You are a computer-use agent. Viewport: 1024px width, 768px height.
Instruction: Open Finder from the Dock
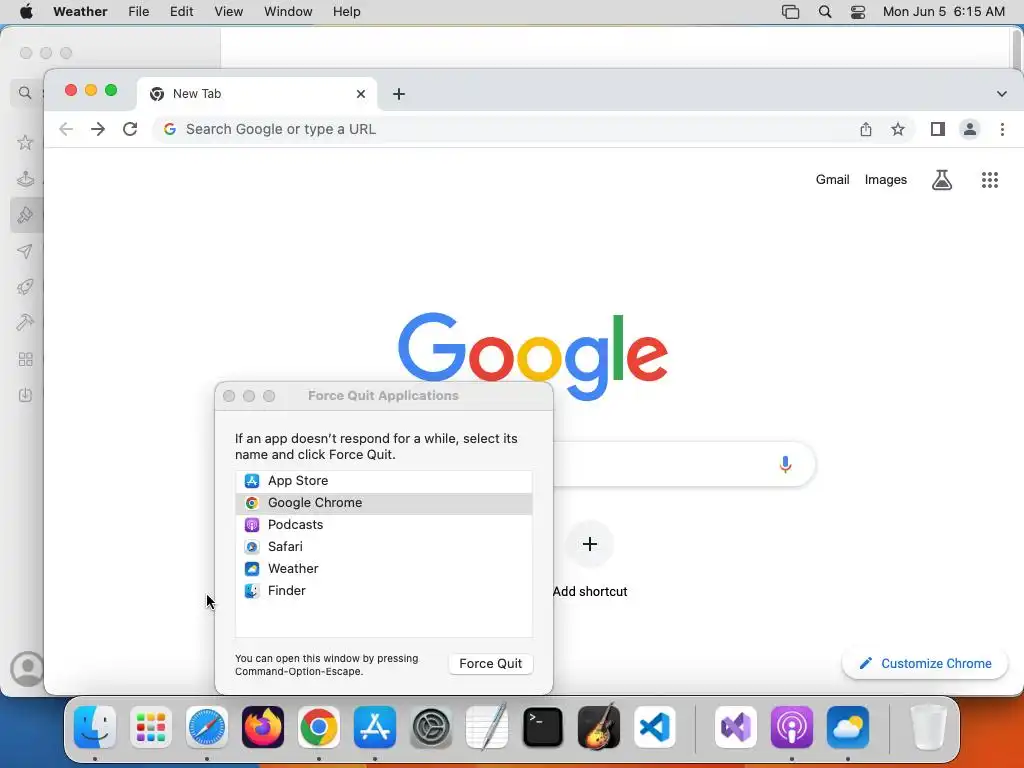click(95, 727)
